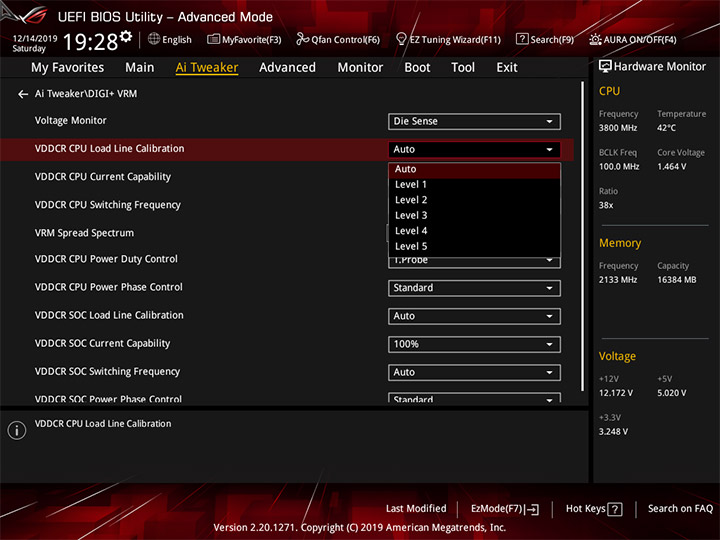Click the Search question mark icon
Viewport: 720px width, 540px height.
[522, 39]
